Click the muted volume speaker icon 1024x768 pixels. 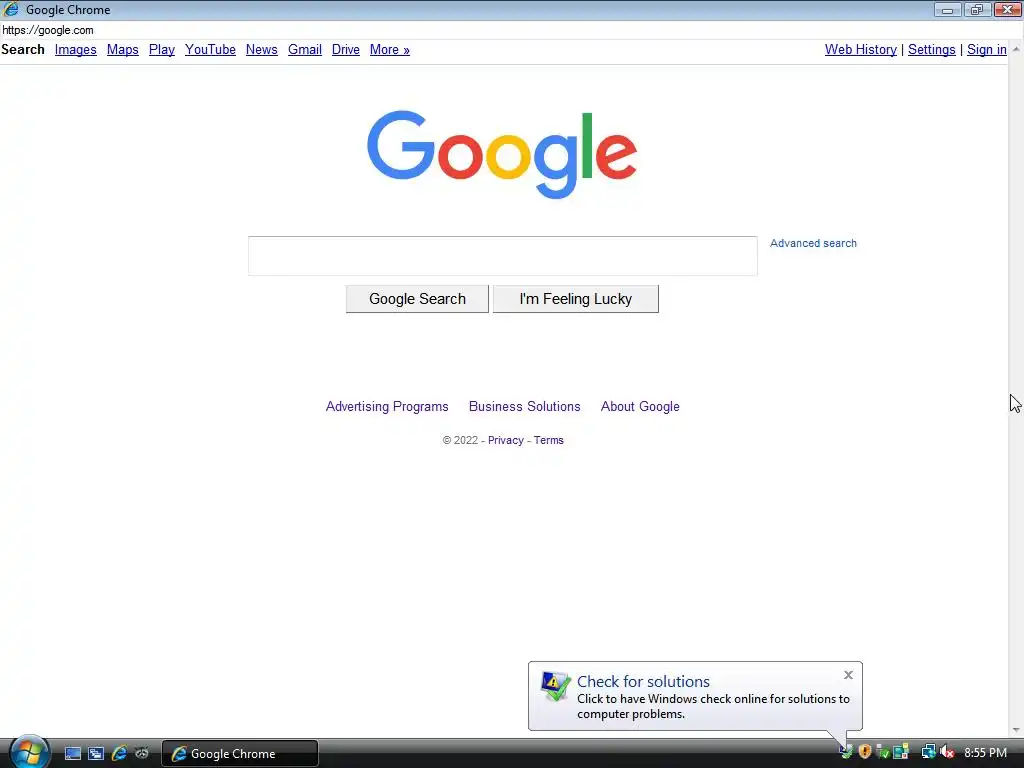(947, 752)
